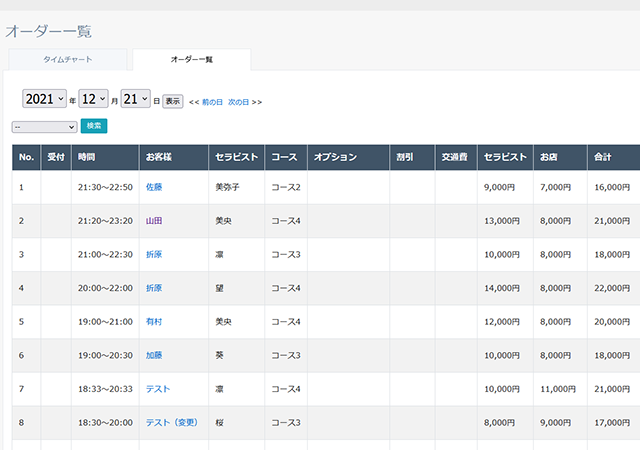Viewport: 640px width, 450px height.
Task: Select time cell 18:33～20:33
Action: point(105,389)
